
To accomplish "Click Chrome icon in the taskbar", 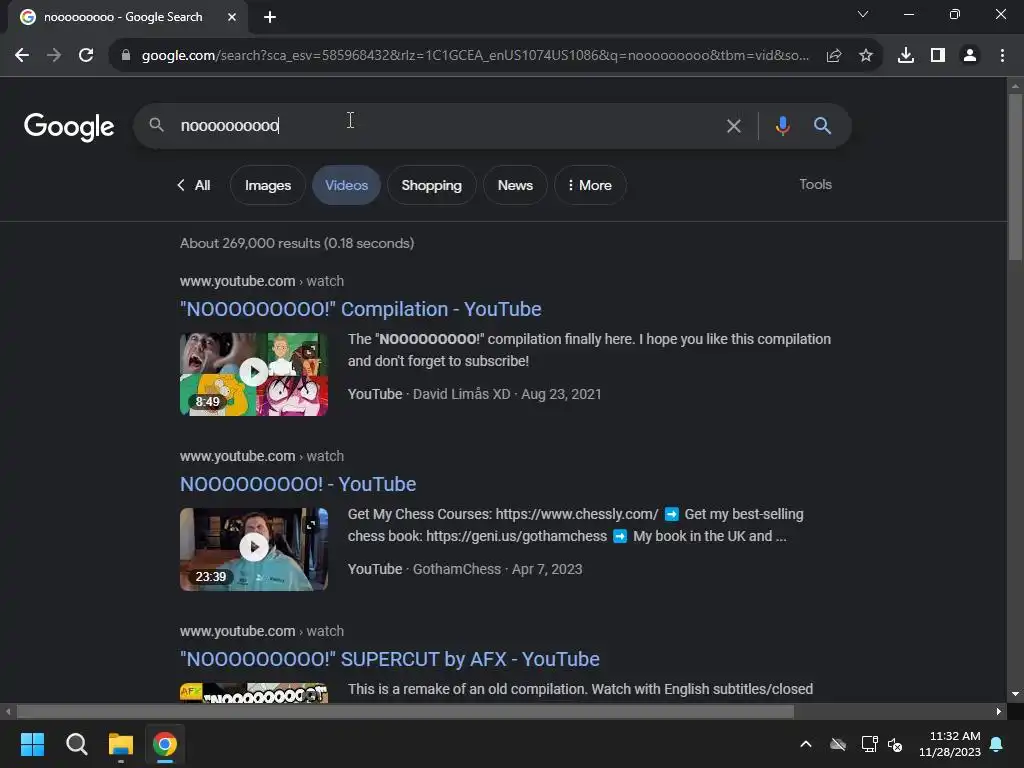I will point(165,744).
